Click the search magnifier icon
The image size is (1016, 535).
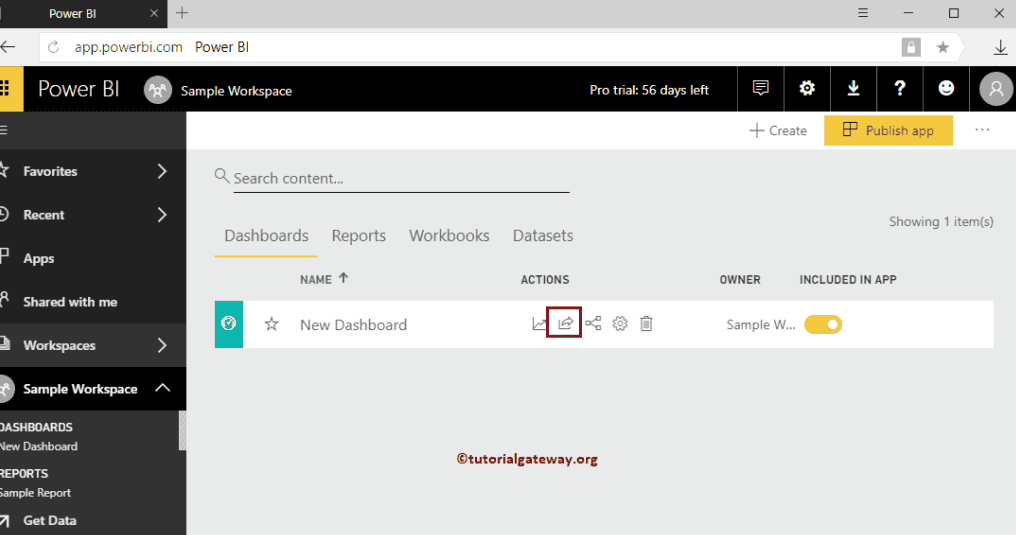coord(222,176)
